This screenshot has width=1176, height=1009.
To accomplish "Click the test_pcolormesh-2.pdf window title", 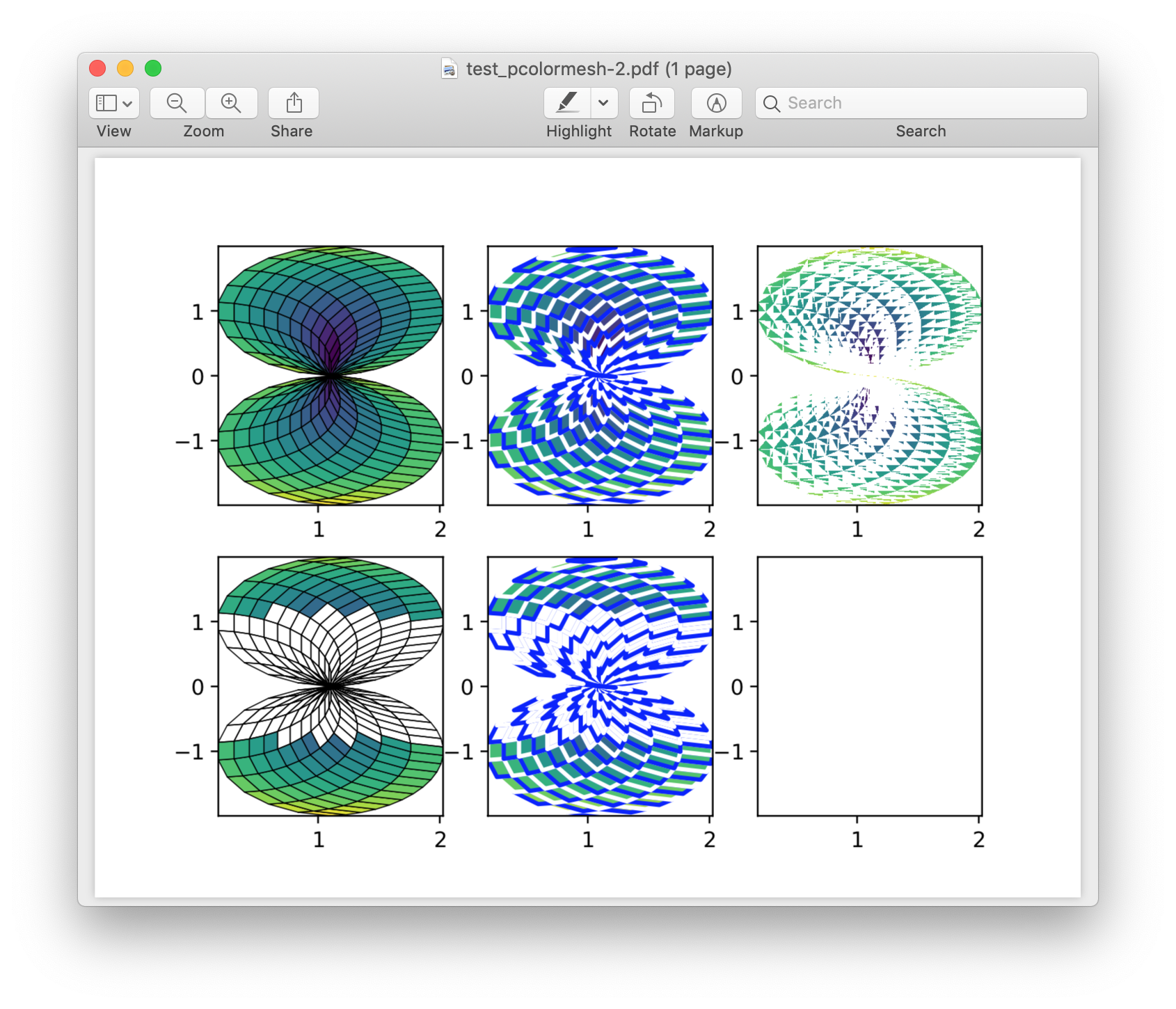I will pos(599,69).
